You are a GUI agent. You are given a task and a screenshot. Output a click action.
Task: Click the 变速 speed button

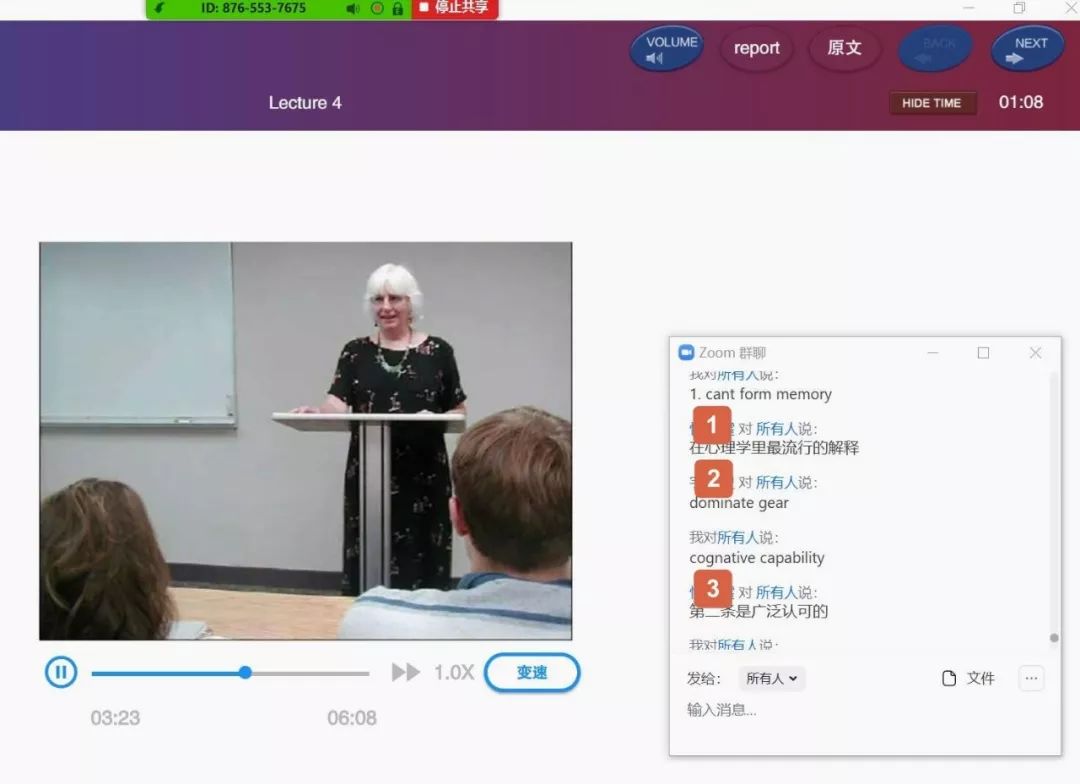[x=532, y=672]
